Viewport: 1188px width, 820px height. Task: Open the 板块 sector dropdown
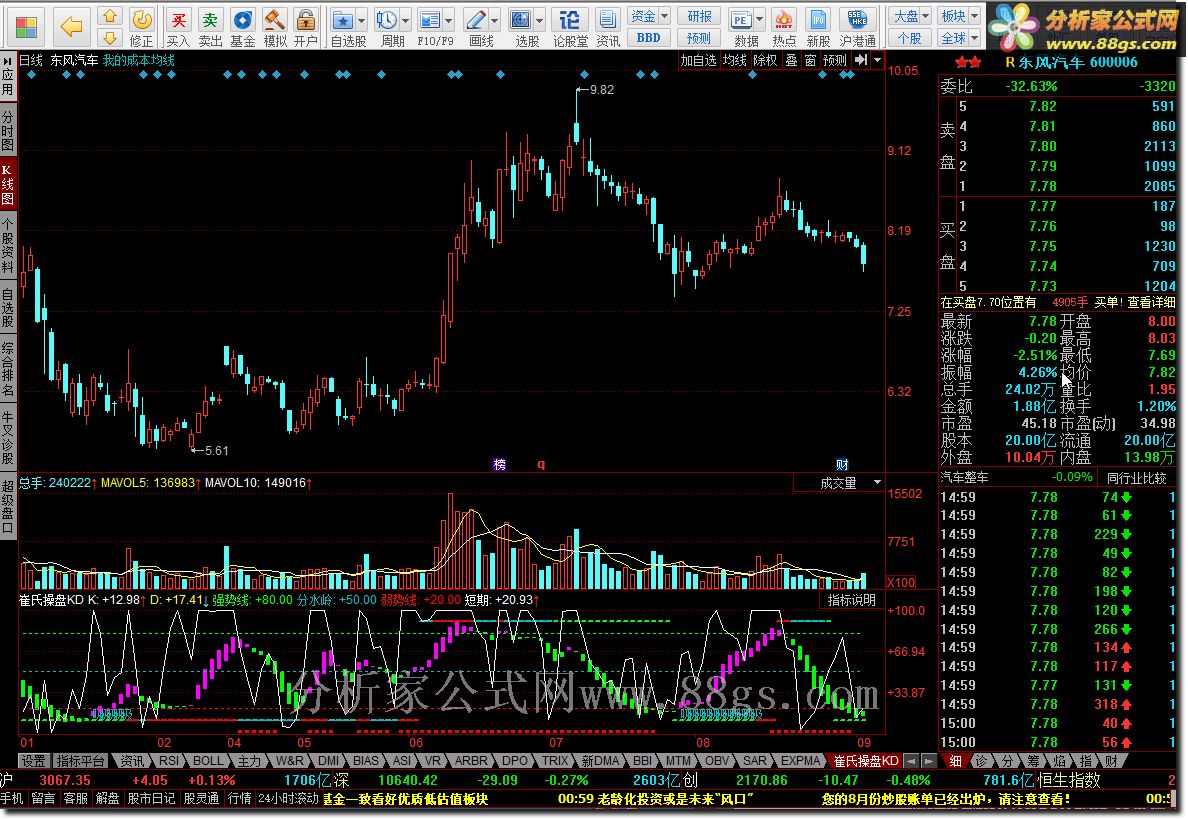(959, 16)
